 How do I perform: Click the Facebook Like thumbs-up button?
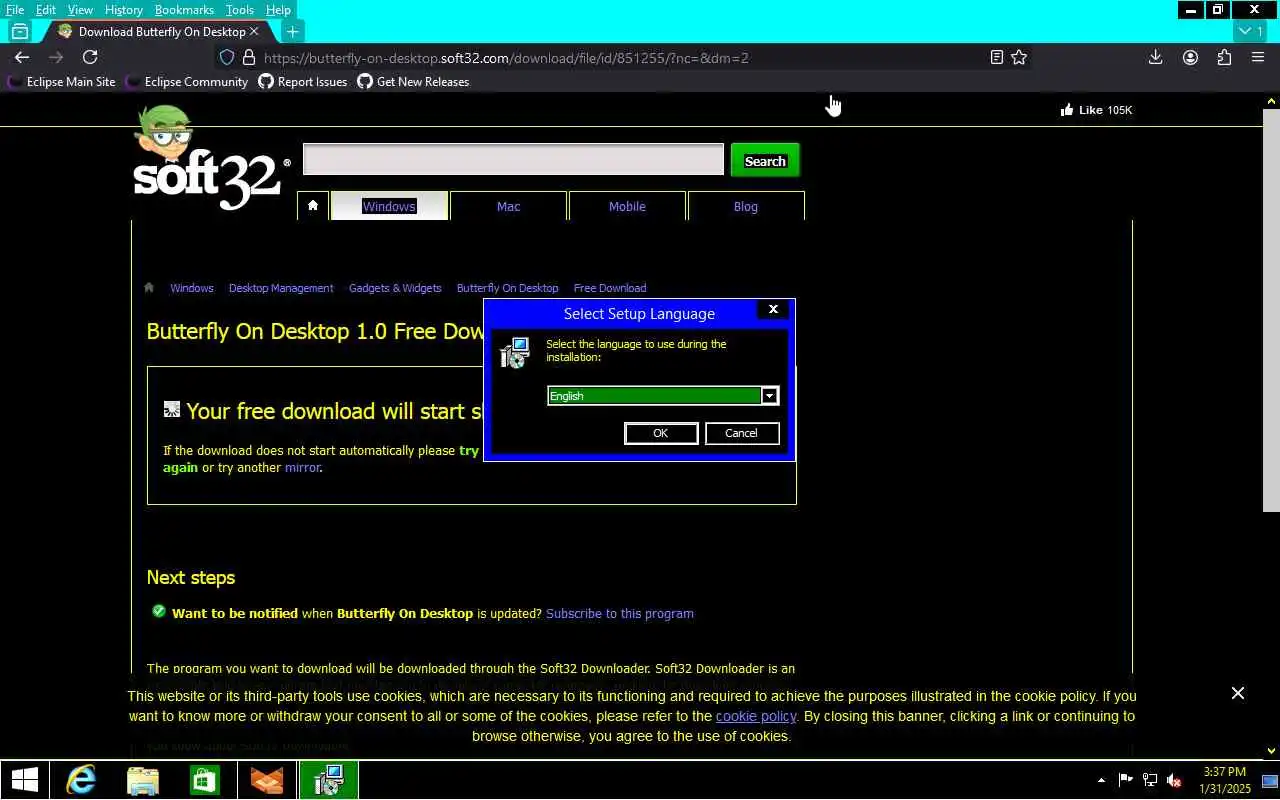(1096, 110)
